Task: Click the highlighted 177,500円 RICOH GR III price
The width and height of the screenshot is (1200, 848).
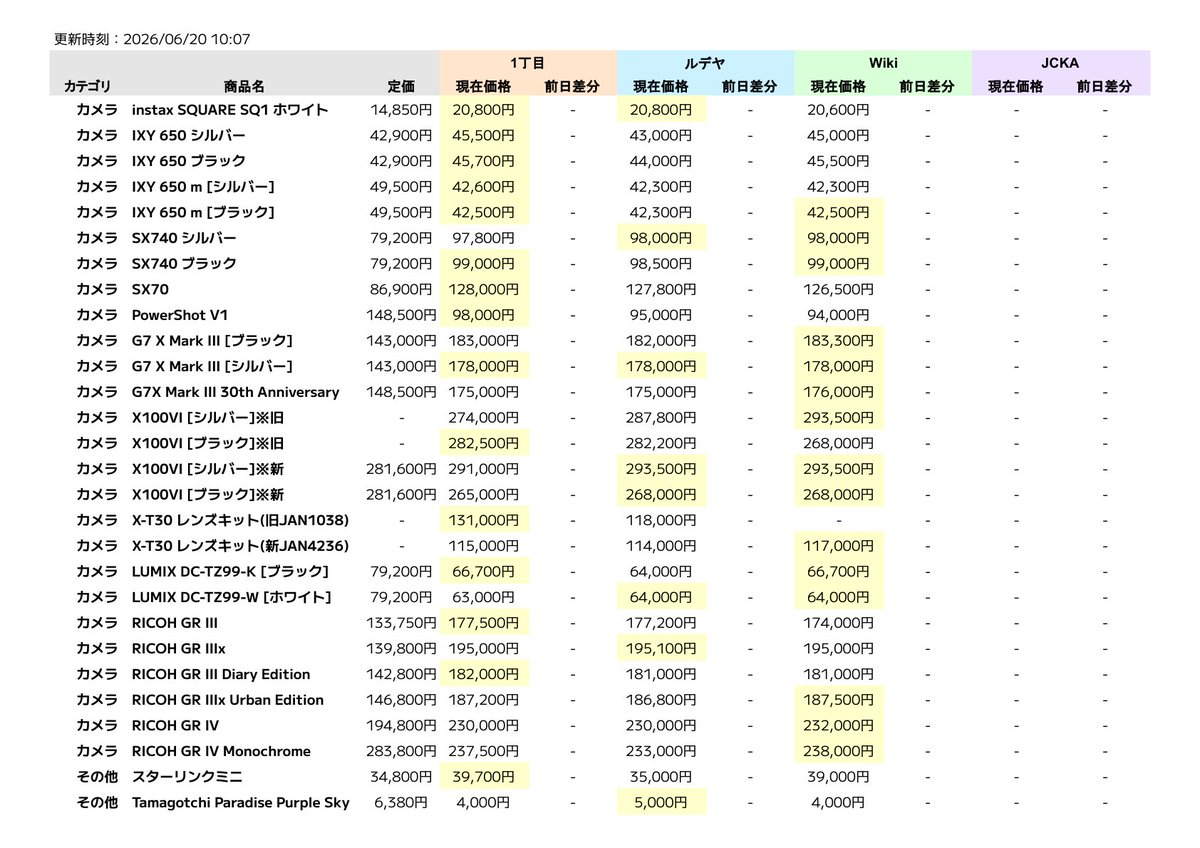Action: [484, 623]
